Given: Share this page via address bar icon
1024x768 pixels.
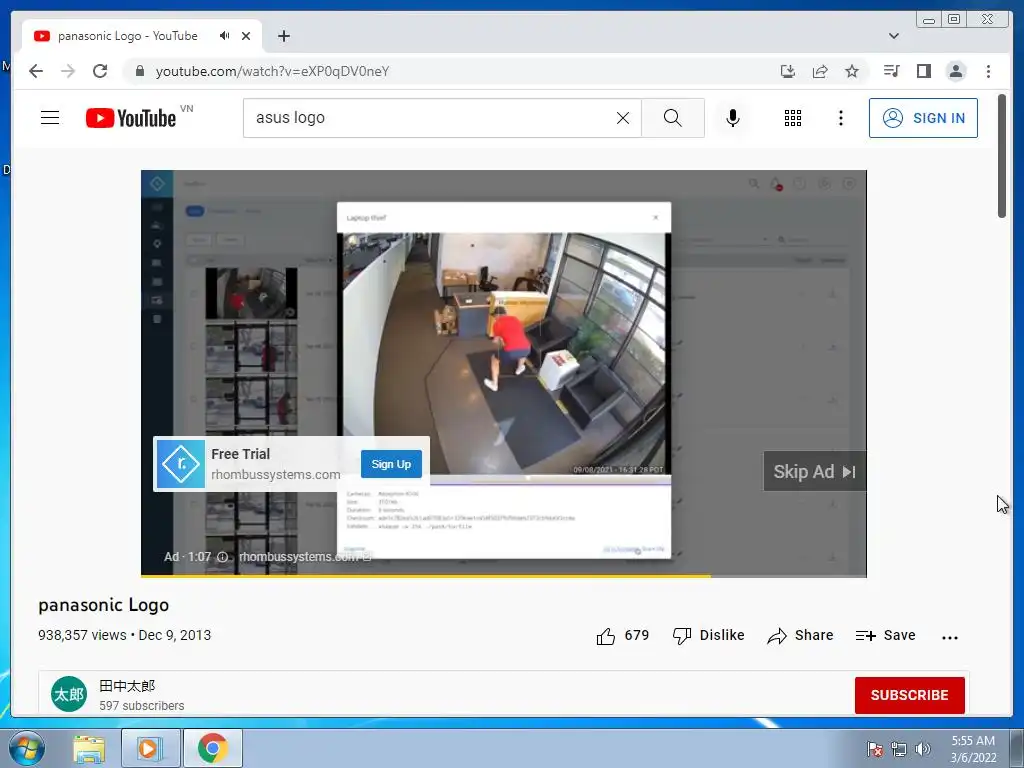Looking at the screenshot, I should click(820, 71).
